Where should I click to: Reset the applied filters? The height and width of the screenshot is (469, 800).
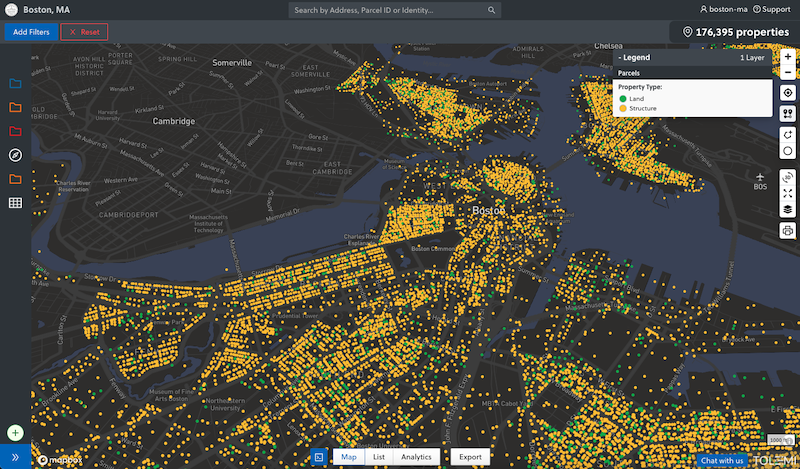click(x=84, y=32)
